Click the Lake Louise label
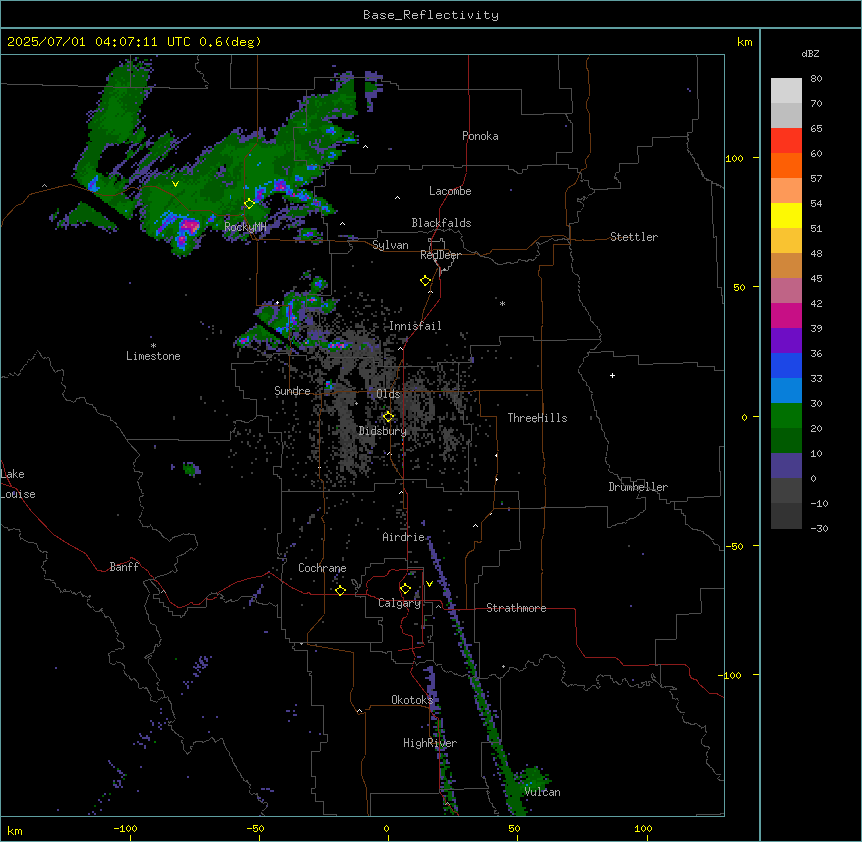 click(18, 484)
